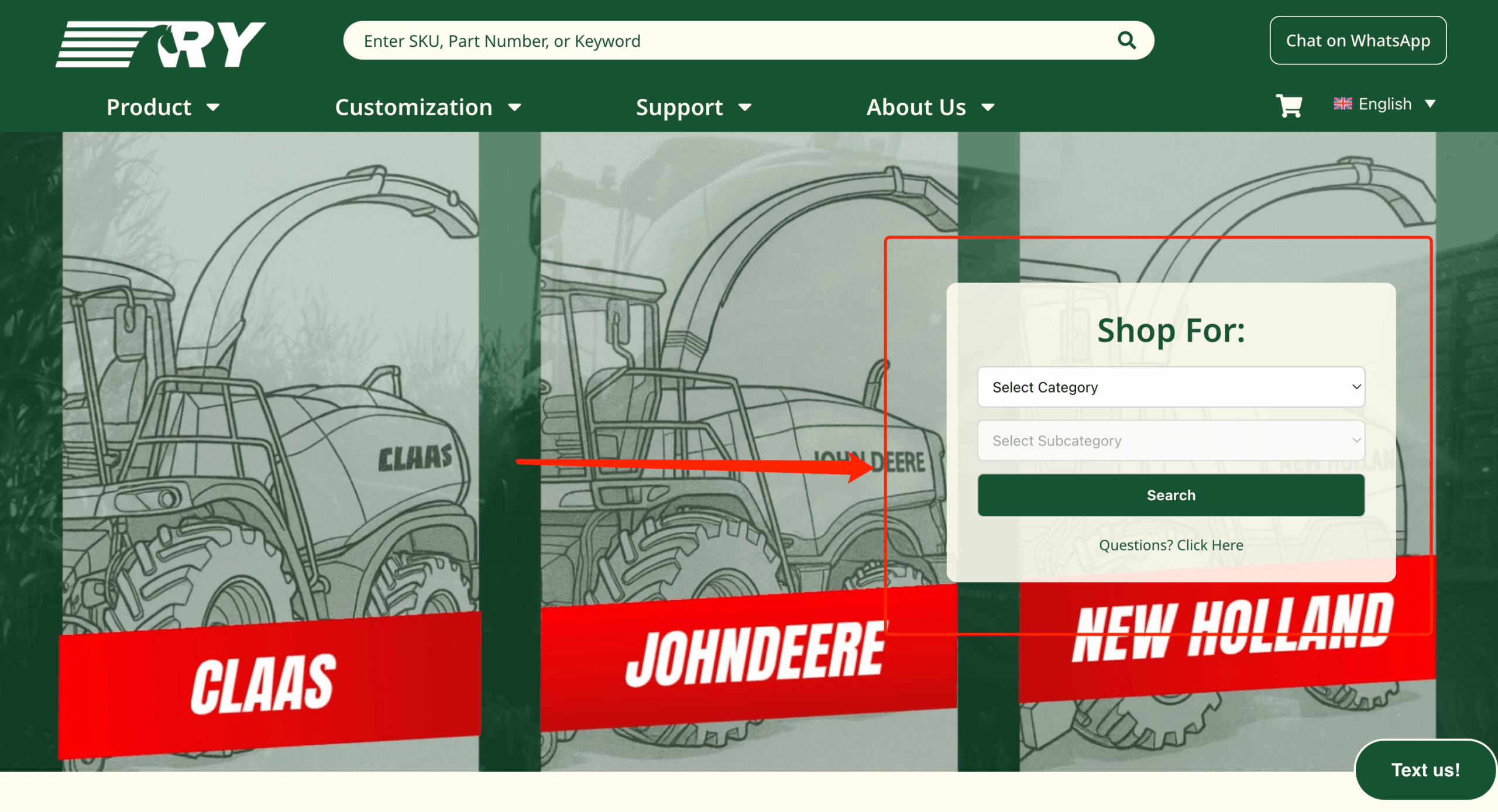Image resolution: width=1498 pixels, height=812 pixels.
Task: Click the UK flag language icon
Action: pos(1342,104)
